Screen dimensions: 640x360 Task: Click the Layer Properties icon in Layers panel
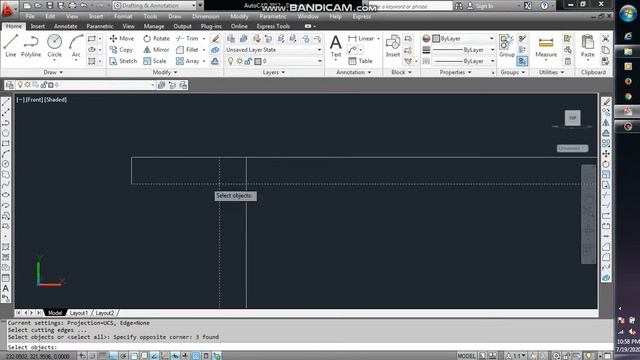point(231,38)
